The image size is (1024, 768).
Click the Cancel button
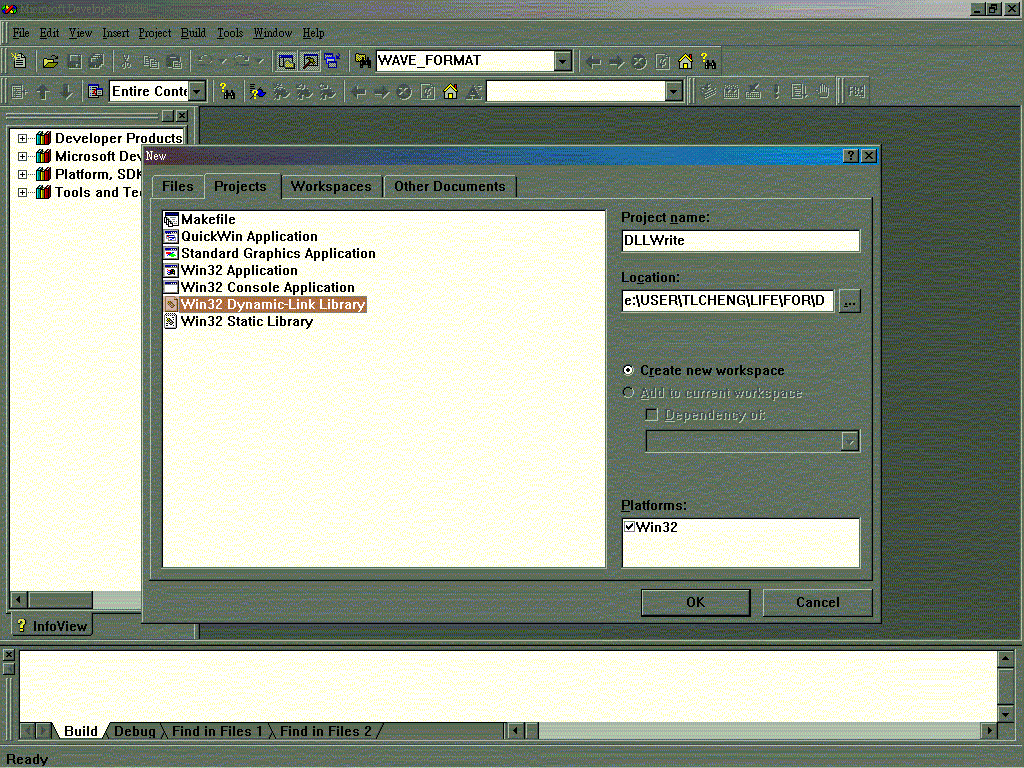coord(818,602)
